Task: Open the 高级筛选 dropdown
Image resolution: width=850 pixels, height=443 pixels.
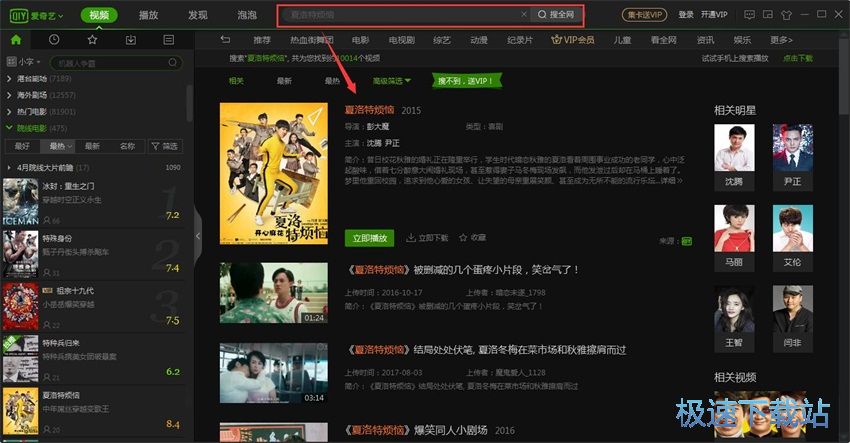Action: 391,81
